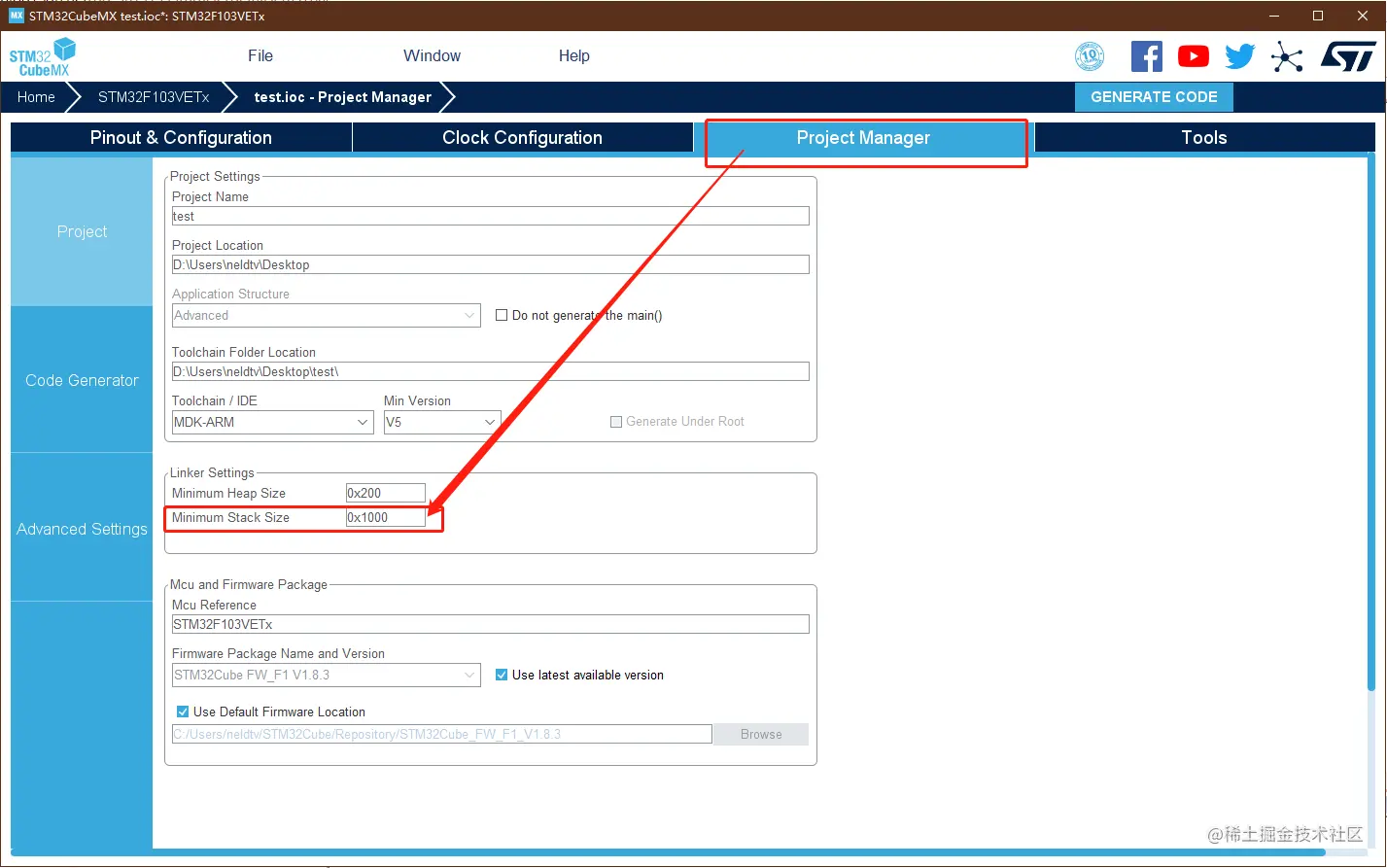Viewport: 1387px width, 868px height.
Task: Select the Project side tab
Action: 82,231
